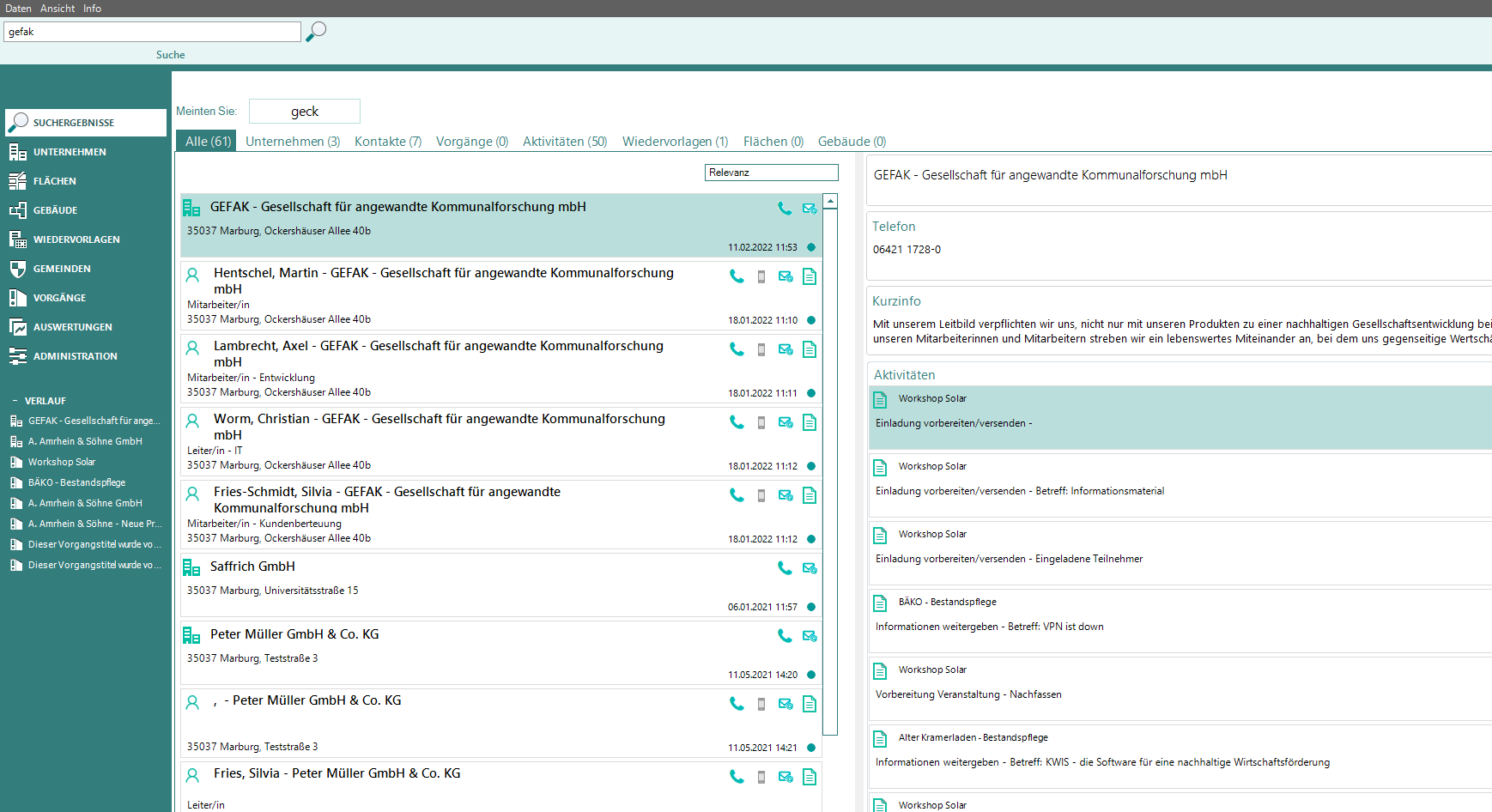The image size is (1492, 812).
Task: Send email to Worm, Christian
Action: click(x=785, y=422)
